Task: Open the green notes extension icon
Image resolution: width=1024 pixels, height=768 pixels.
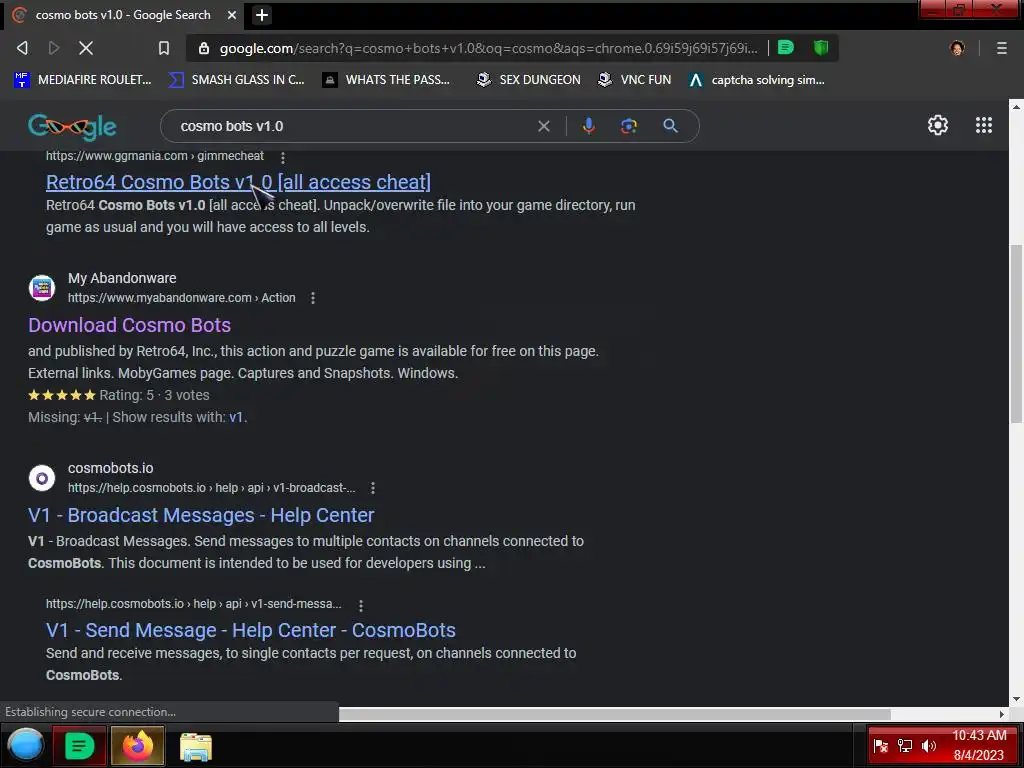Action: pos(786,47)
